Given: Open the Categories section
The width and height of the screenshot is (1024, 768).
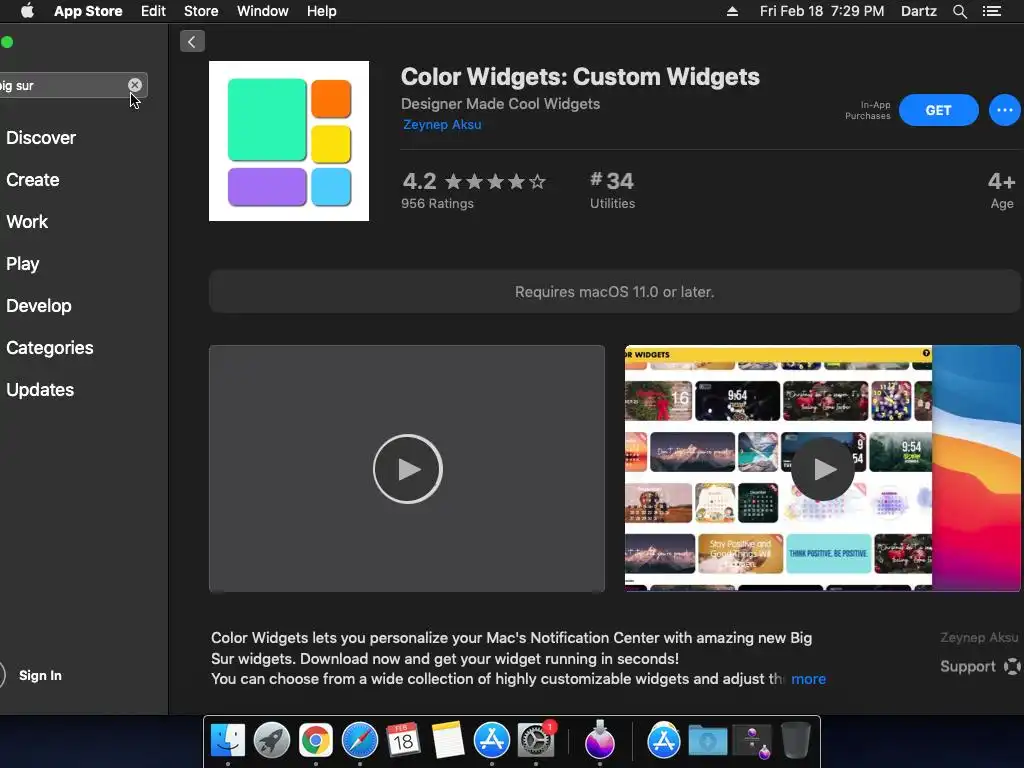Looking at the screenshot, I should point(50,347).
